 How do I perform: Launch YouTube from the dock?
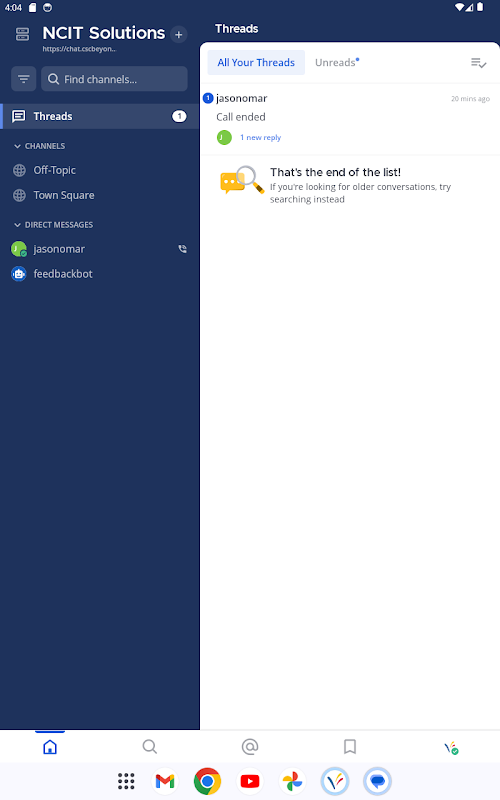click(250, 781)
